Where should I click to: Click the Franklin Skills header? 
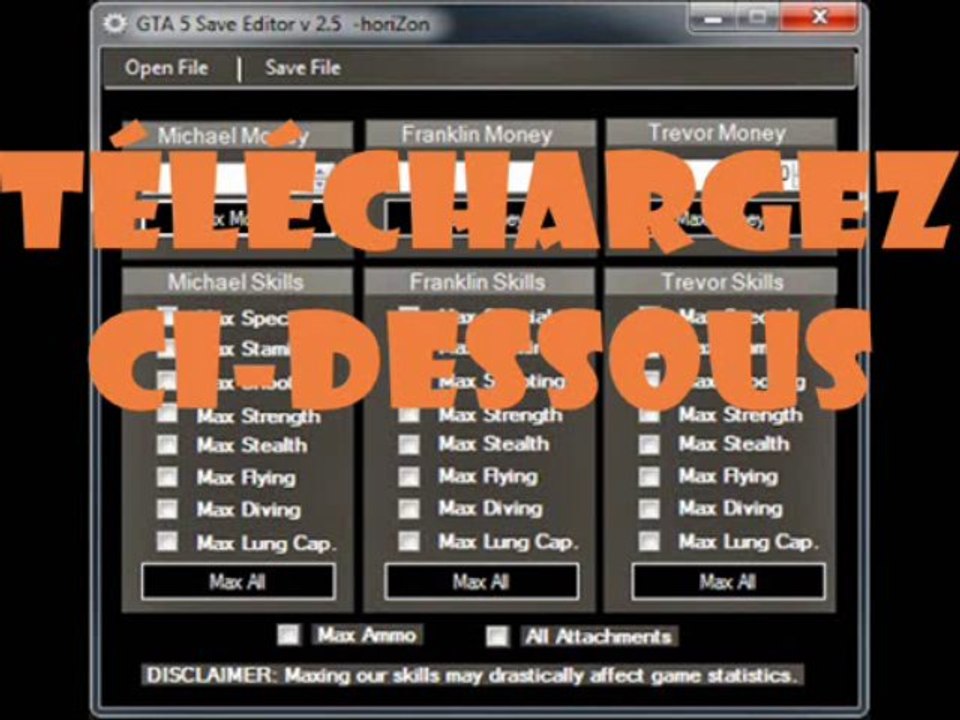[x=478, y=282]
